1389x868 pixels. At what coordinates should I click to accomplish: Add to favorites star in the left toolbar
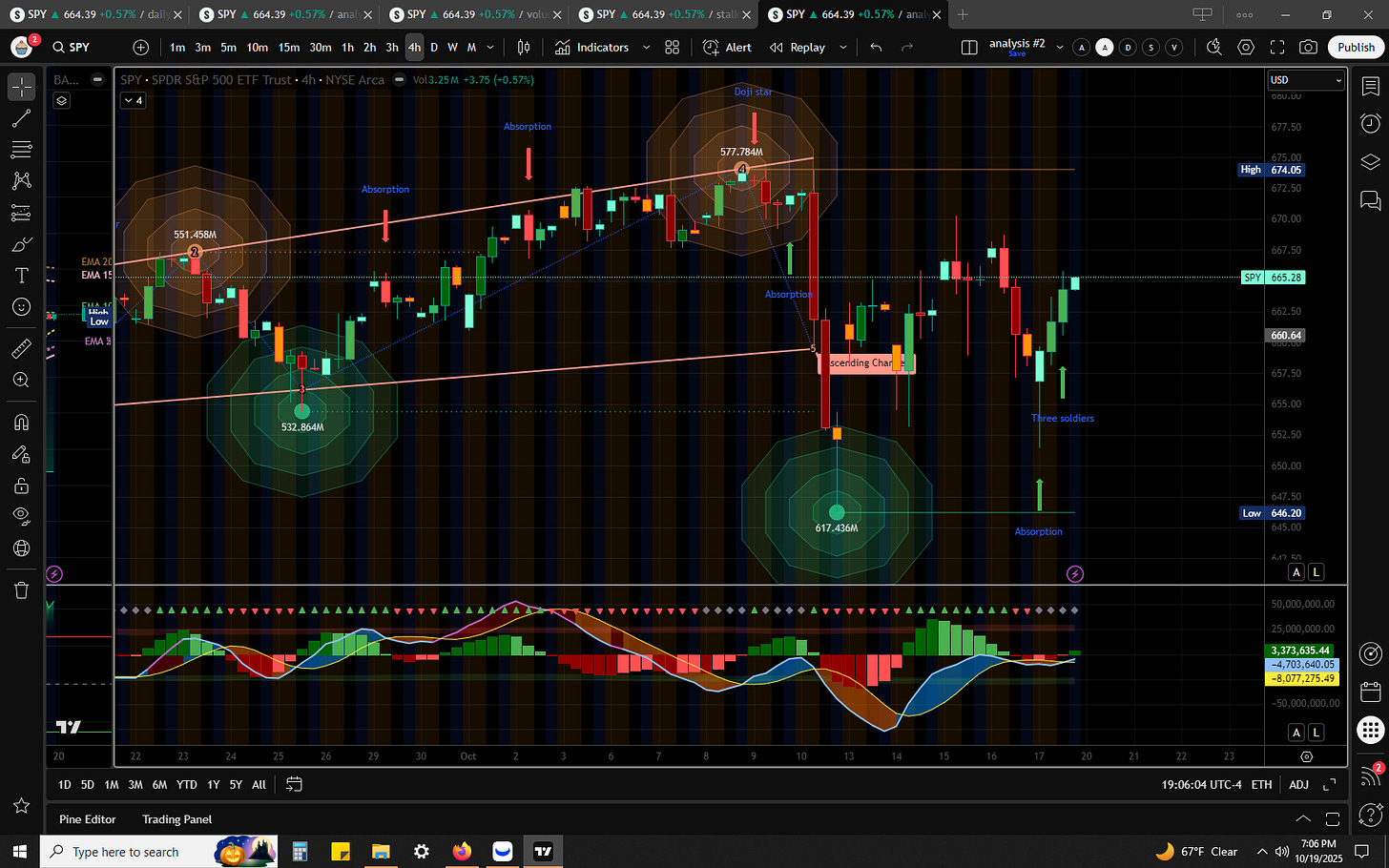pos(21,806)
